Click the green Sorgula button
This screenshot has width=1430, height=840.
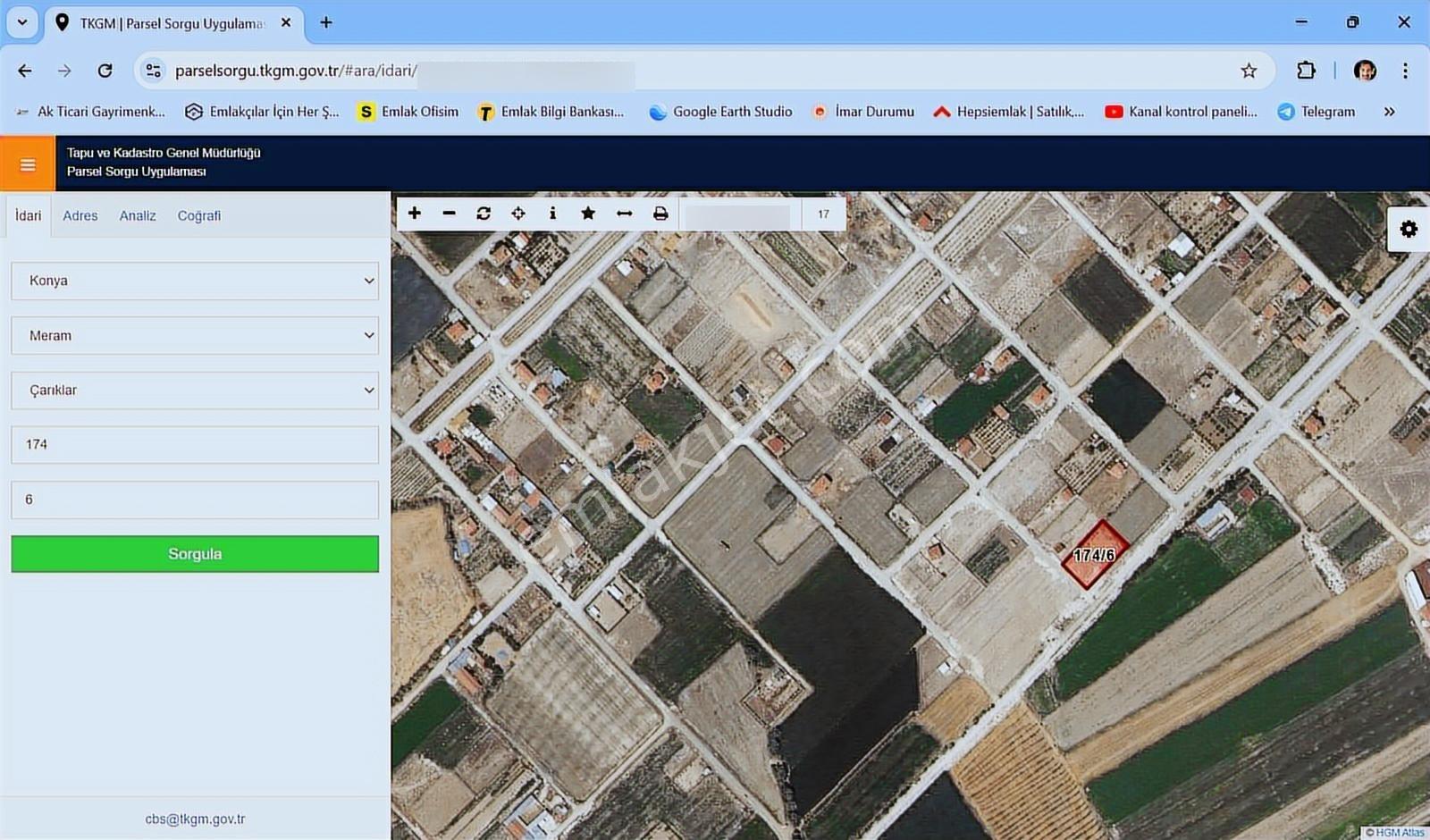195,554
